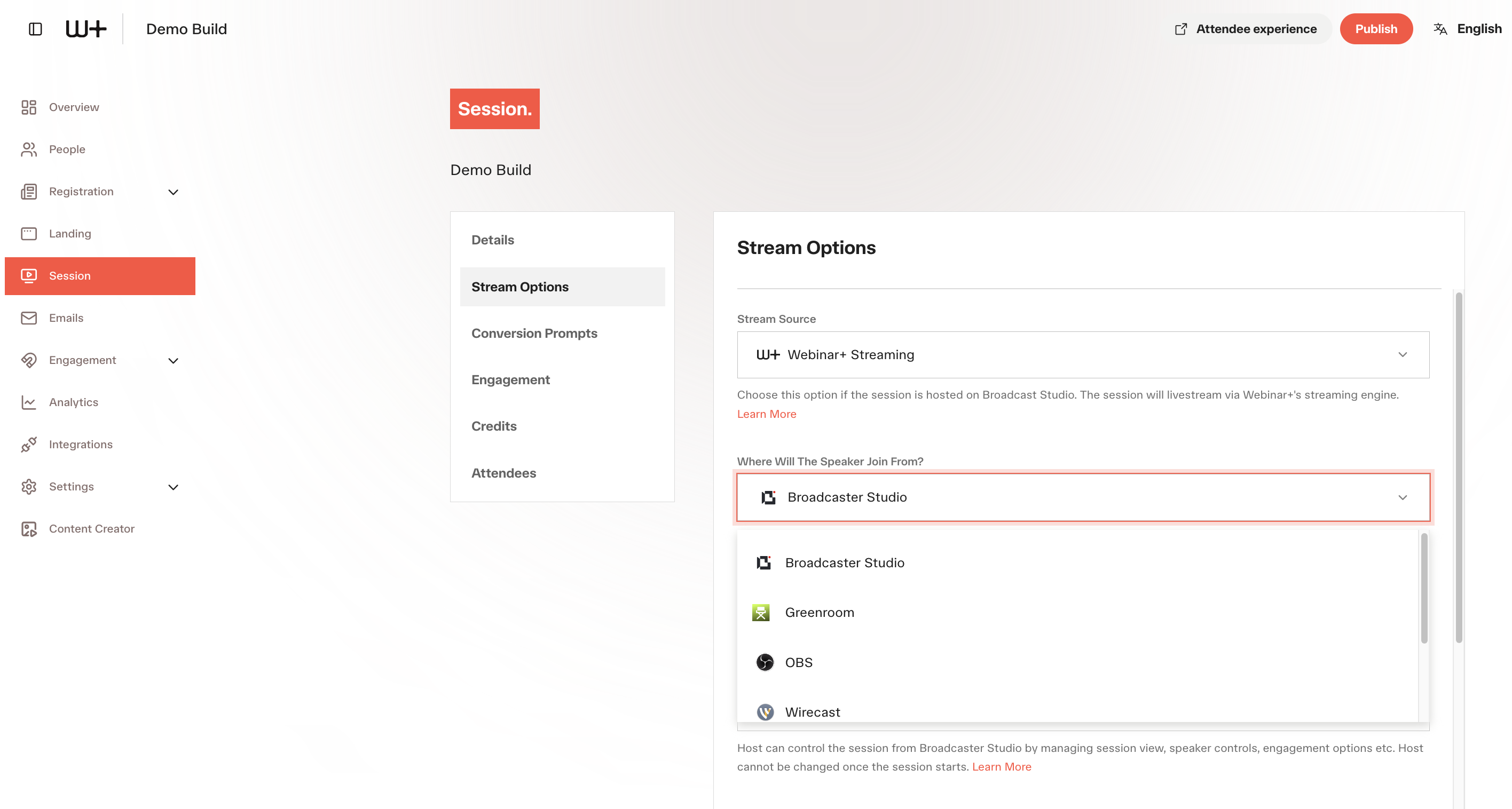Open Landing in sidebar

(x=100, y=234)
